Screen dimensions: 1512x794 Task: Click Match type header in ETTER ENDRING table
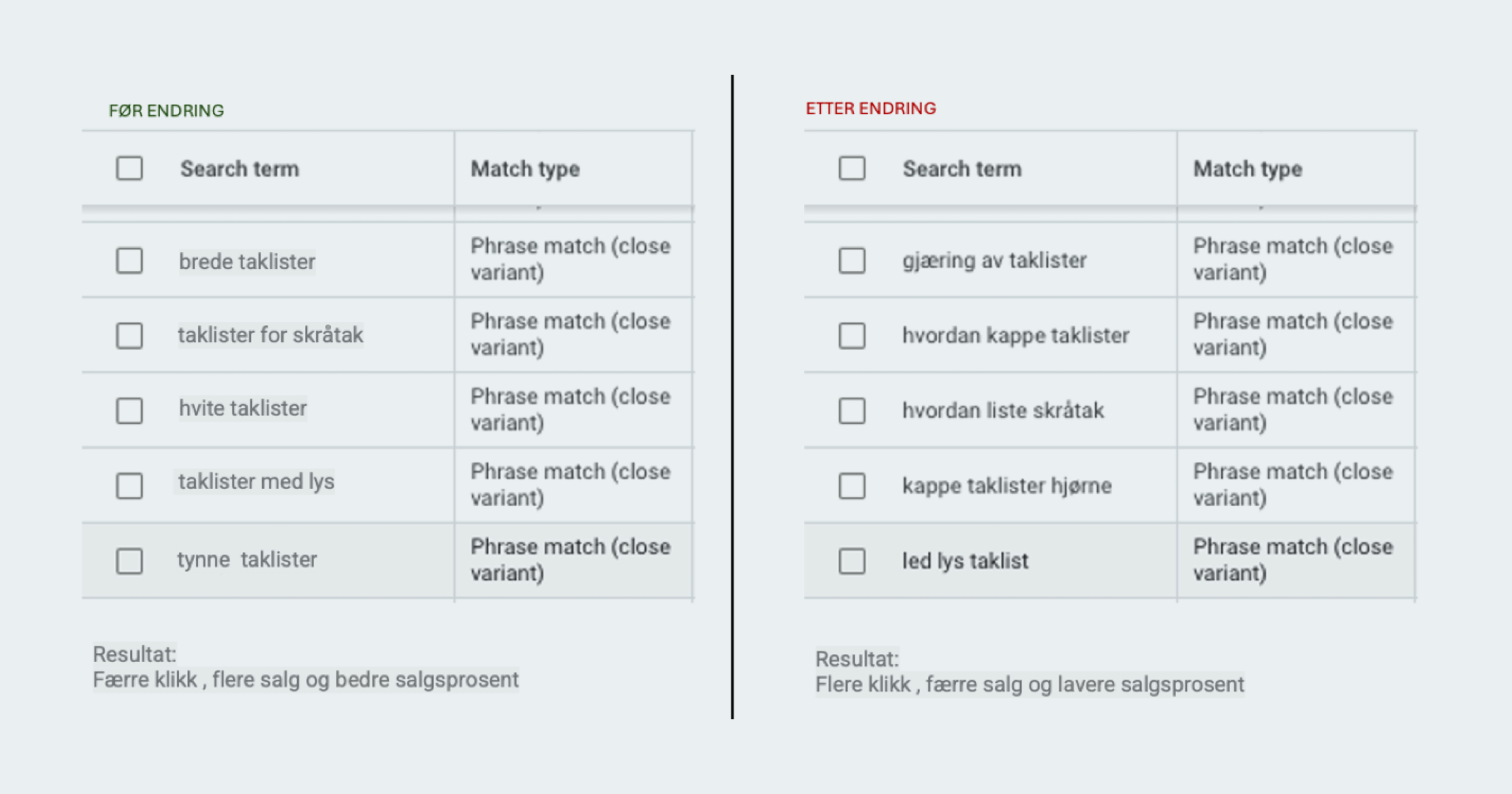point(1247,169)
